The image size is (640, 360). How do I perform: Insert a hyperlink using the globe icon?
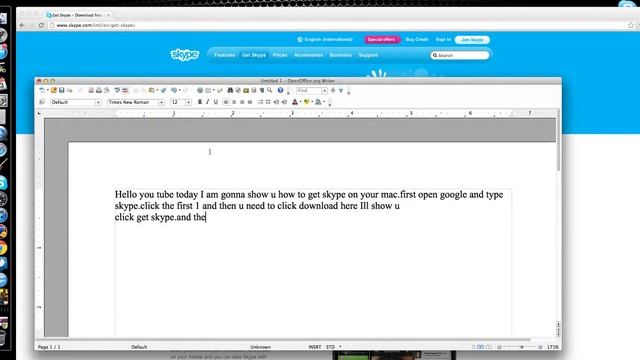pos(200,90)
